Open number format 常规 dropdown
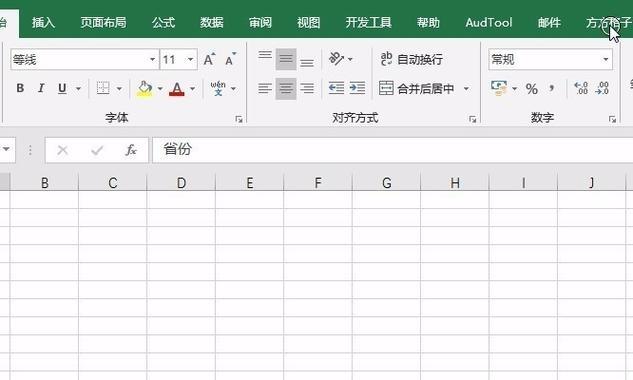Screen dimensions: 633x380 tap(606, 60)
